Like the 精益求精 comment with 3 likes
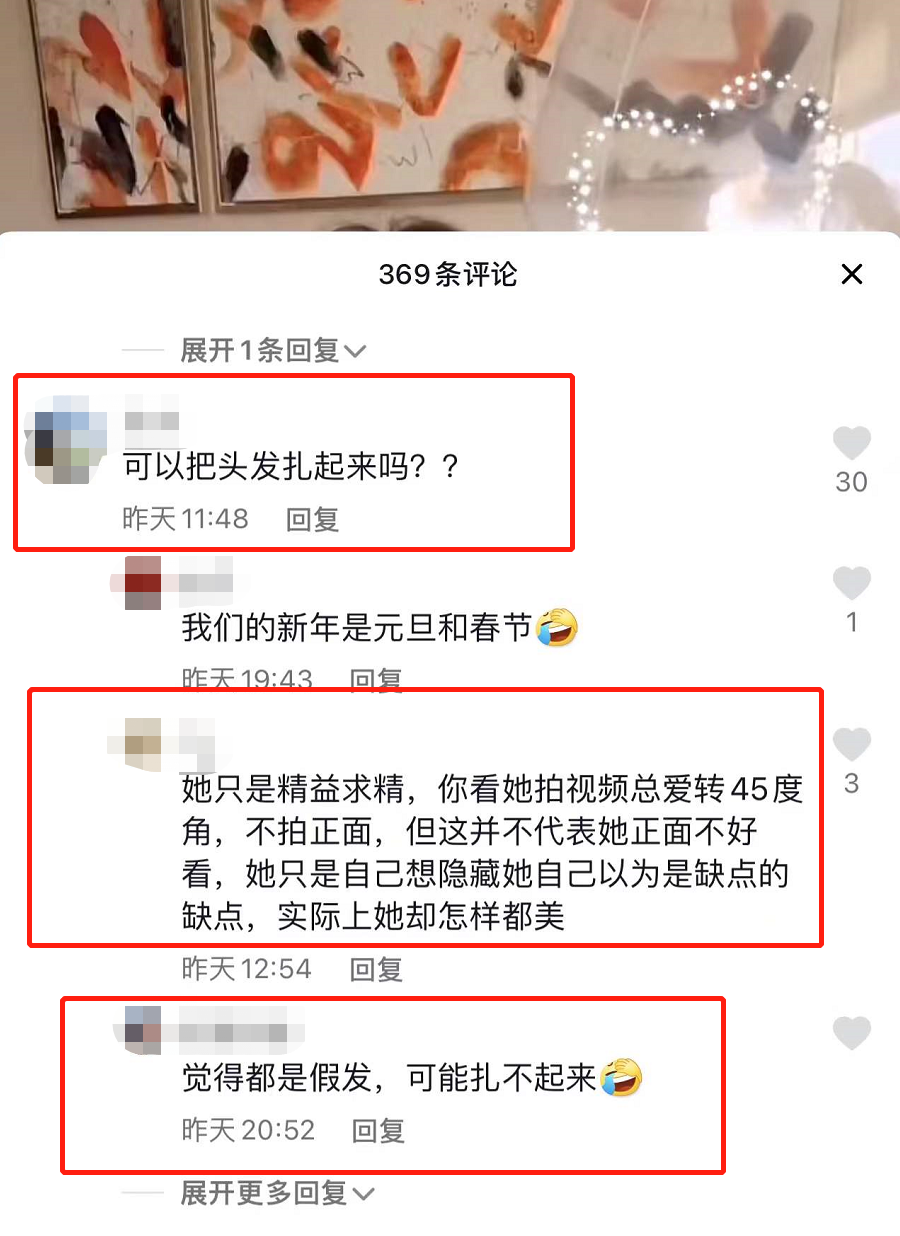 coord(852,744)
